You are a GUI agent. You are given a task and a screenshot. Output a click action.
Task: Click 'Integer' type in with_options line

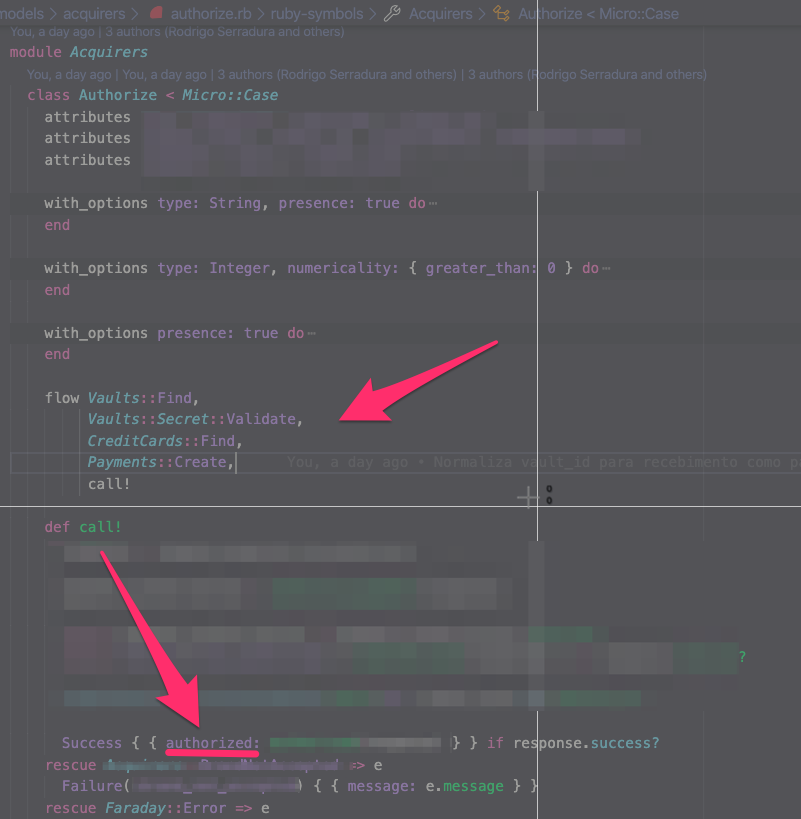(x=239, y=268)
